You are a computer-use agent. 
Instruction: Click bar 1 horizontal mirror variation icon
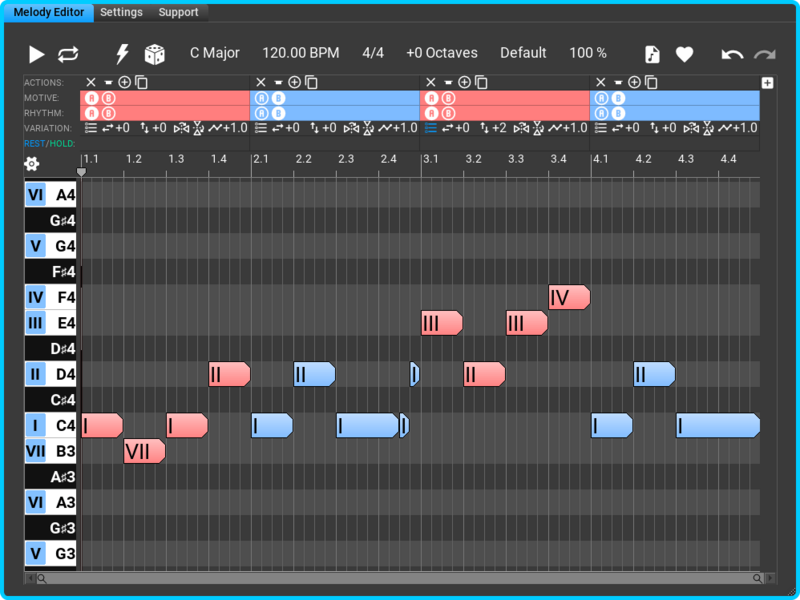point(181,128)
